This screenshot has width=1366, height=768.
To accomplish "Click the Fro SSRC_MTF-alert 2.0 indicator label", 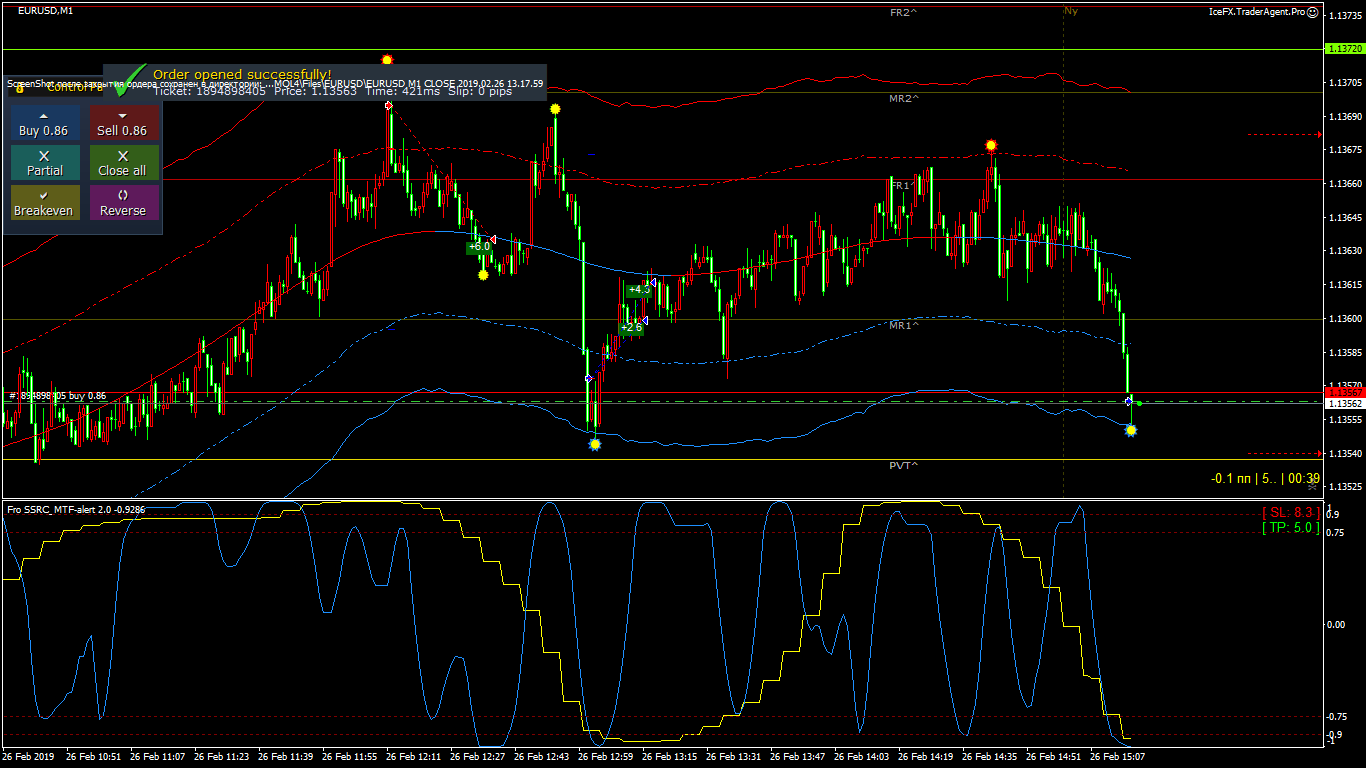I will (x=76, y=510).
